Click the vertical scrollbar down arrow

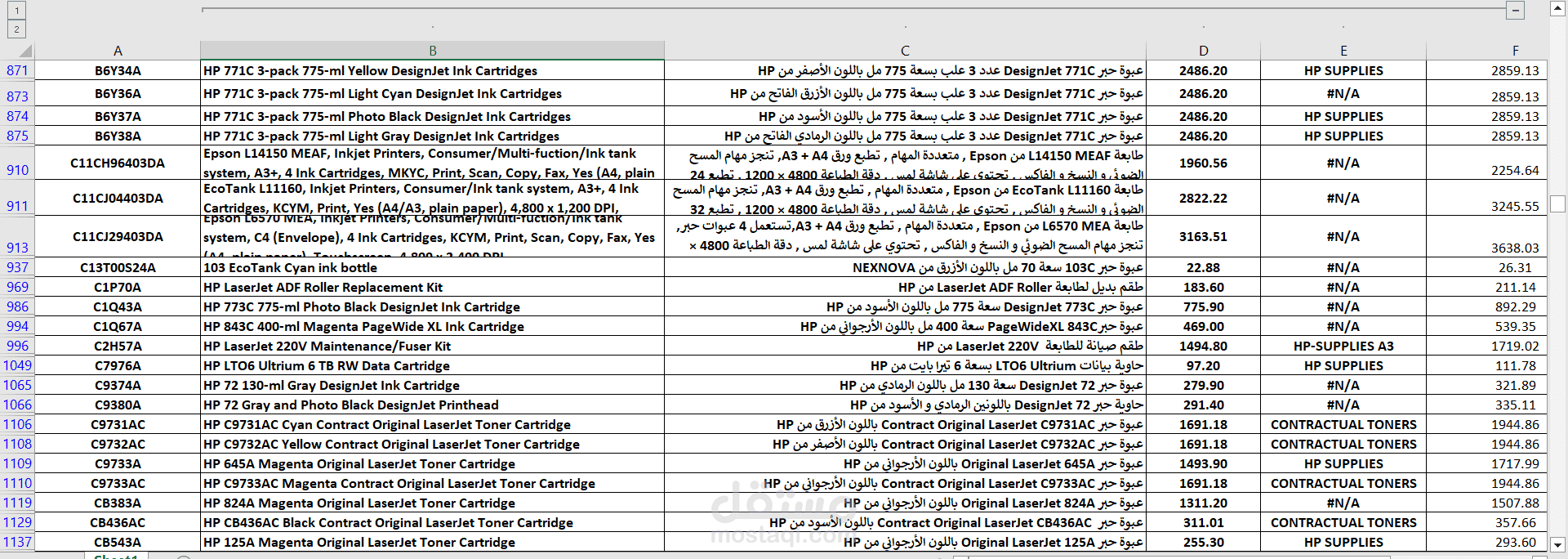[x=1557, y=544]
